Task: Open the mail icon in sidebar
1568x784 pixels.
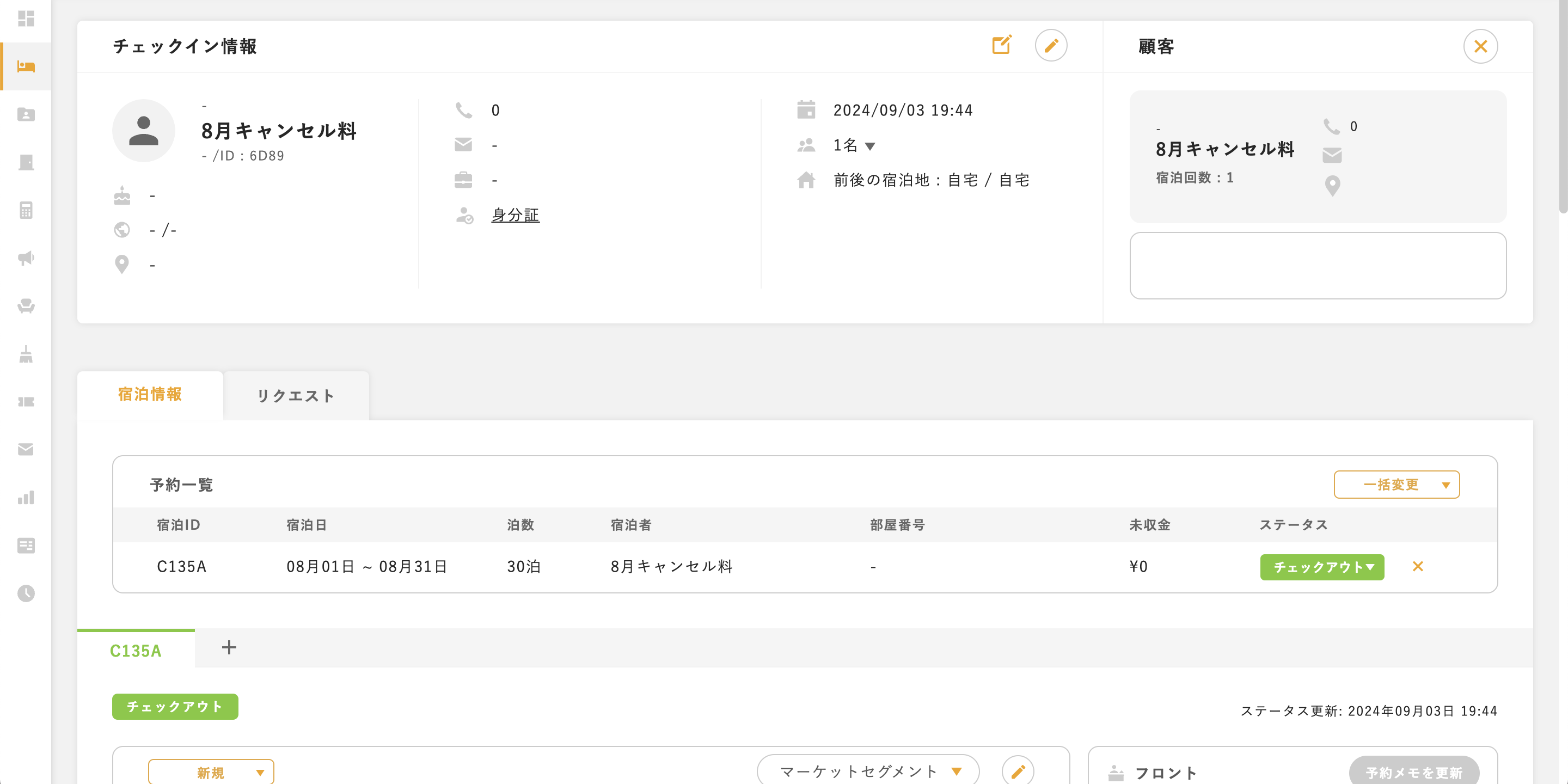Action: click(26, 449)
